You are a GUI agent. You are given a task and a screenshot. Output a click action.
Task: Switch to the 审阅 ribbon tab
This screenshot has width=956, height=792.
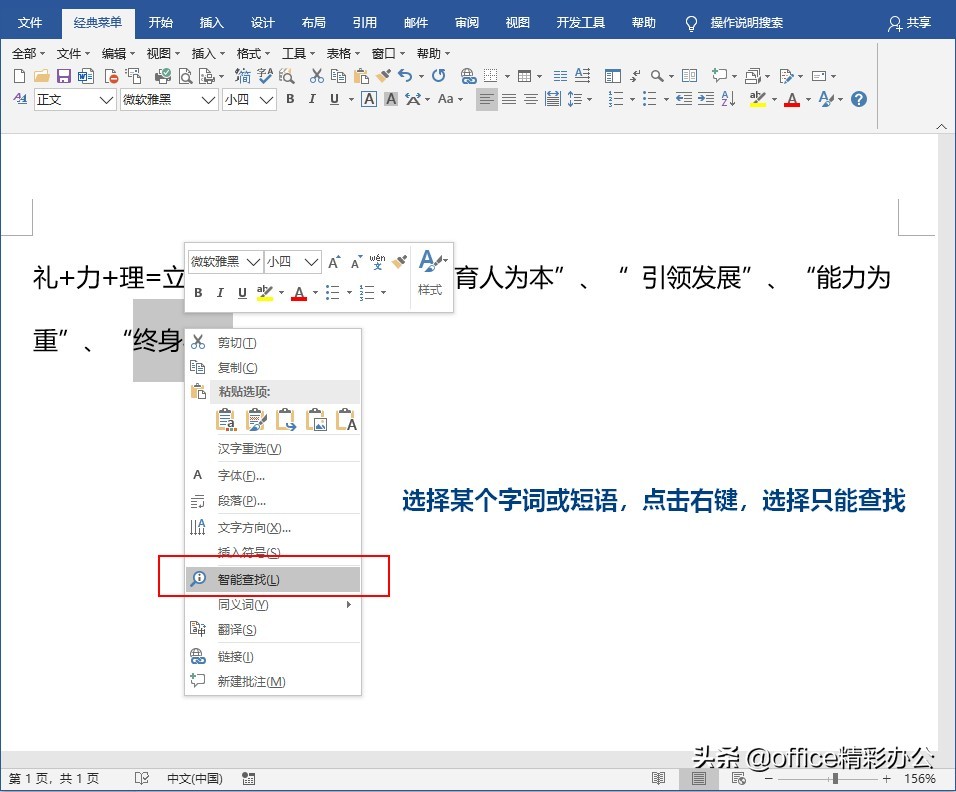468,22
